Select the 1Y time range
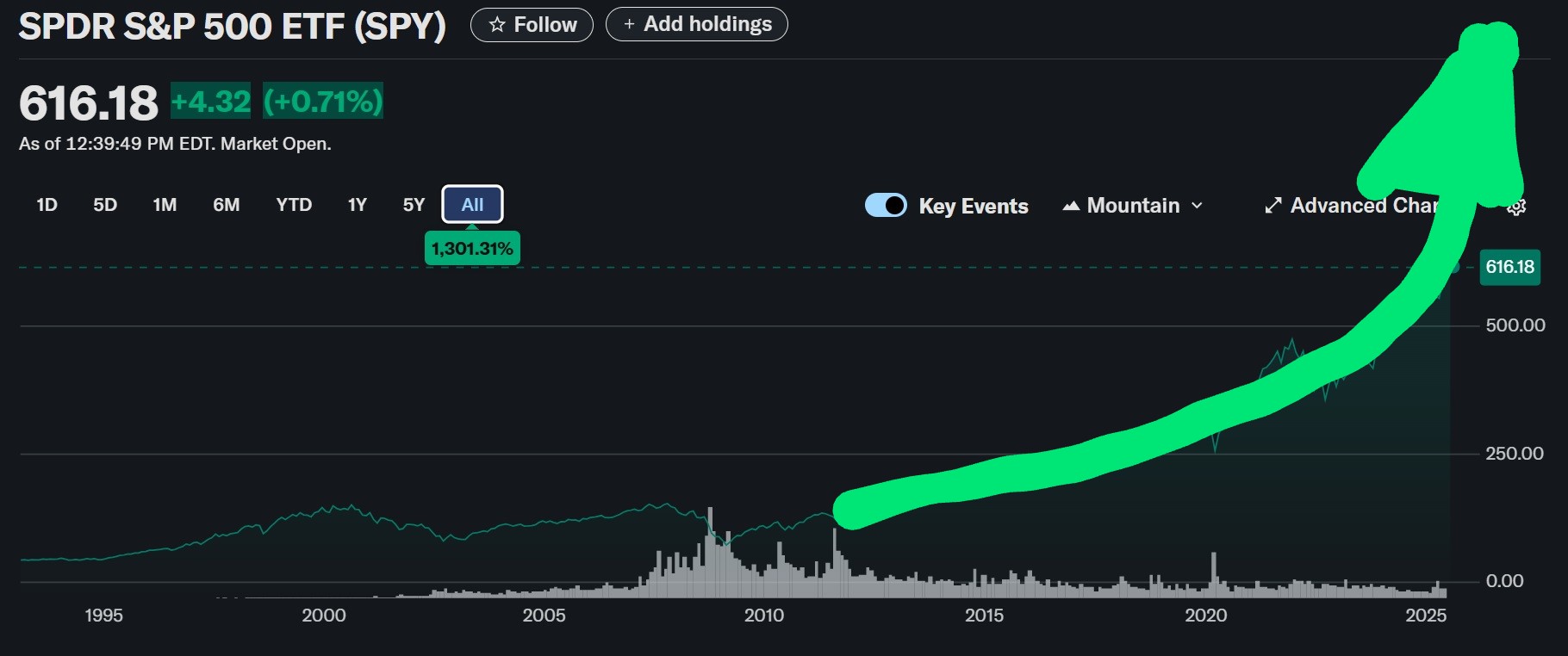1568x656 pixels. pyautogui.click(x=357, y=205)
